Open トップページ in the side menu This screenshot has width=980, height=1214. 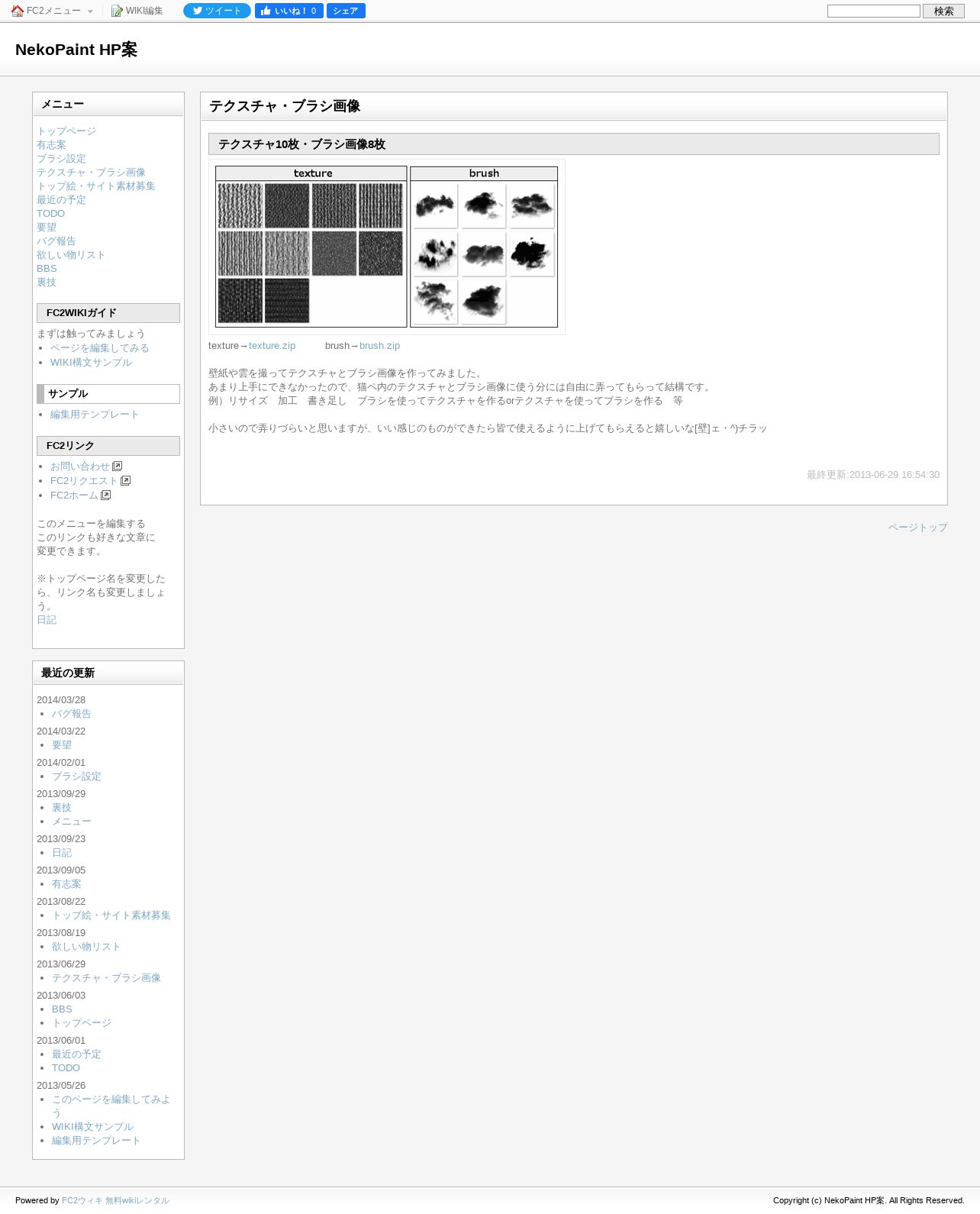pyautogui.click(x=66, y=131)
